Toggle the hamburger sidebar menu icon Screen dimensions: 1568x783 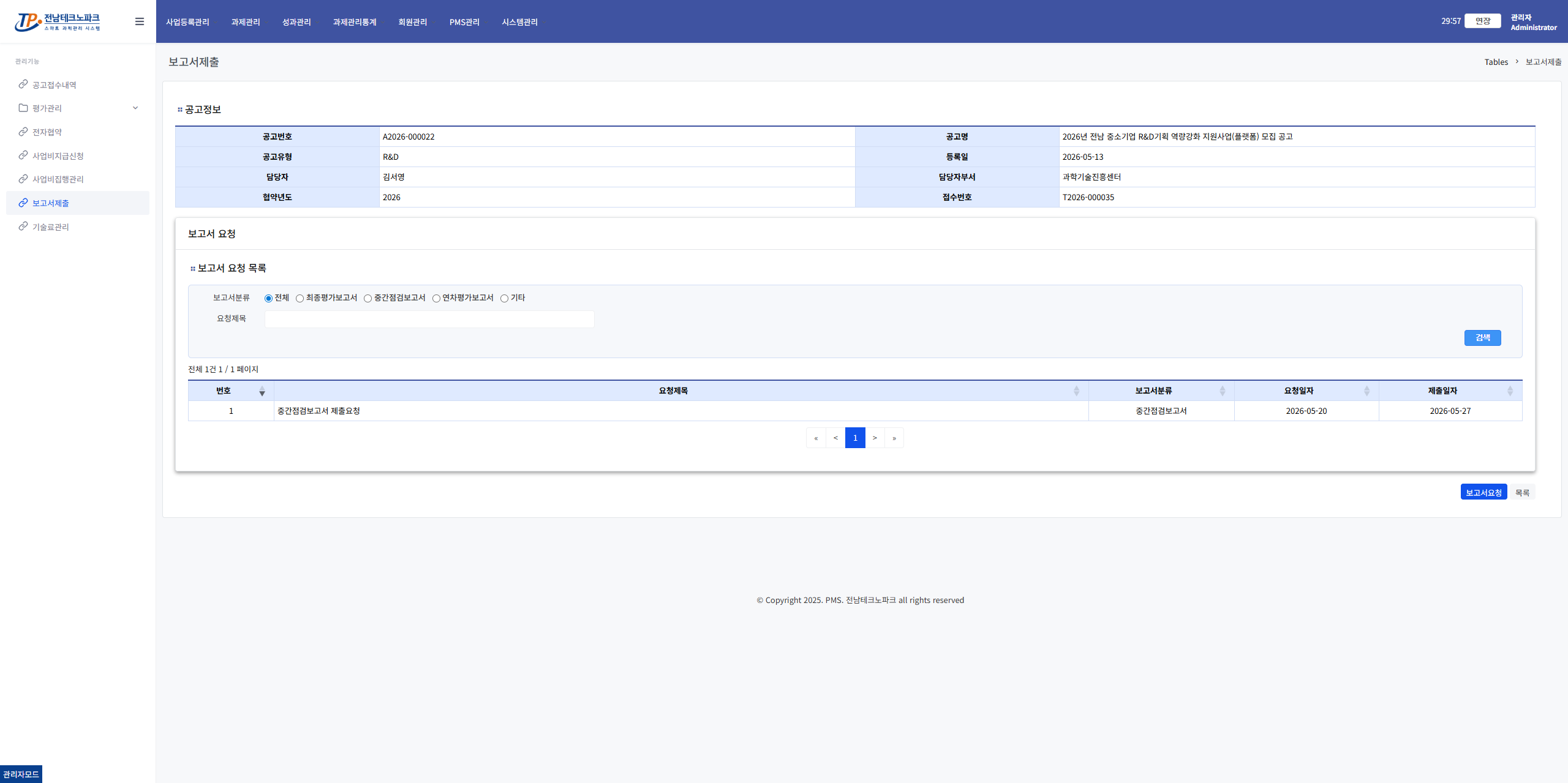tap(140, 21)
